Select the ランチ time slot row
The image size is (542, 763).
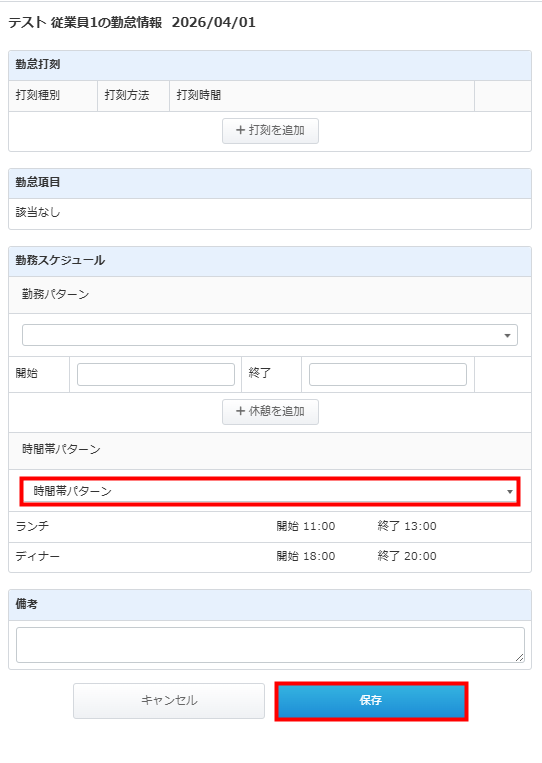pos(270,527)
